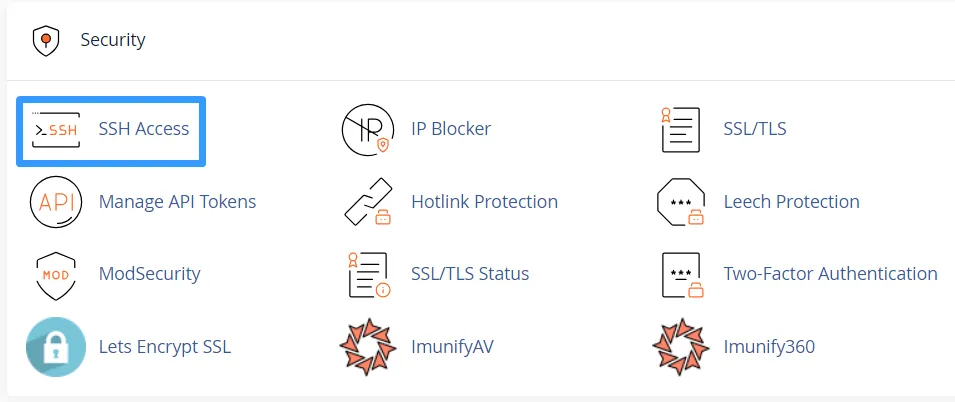Open the Two-Factor Authentication link

coord(830,274)
